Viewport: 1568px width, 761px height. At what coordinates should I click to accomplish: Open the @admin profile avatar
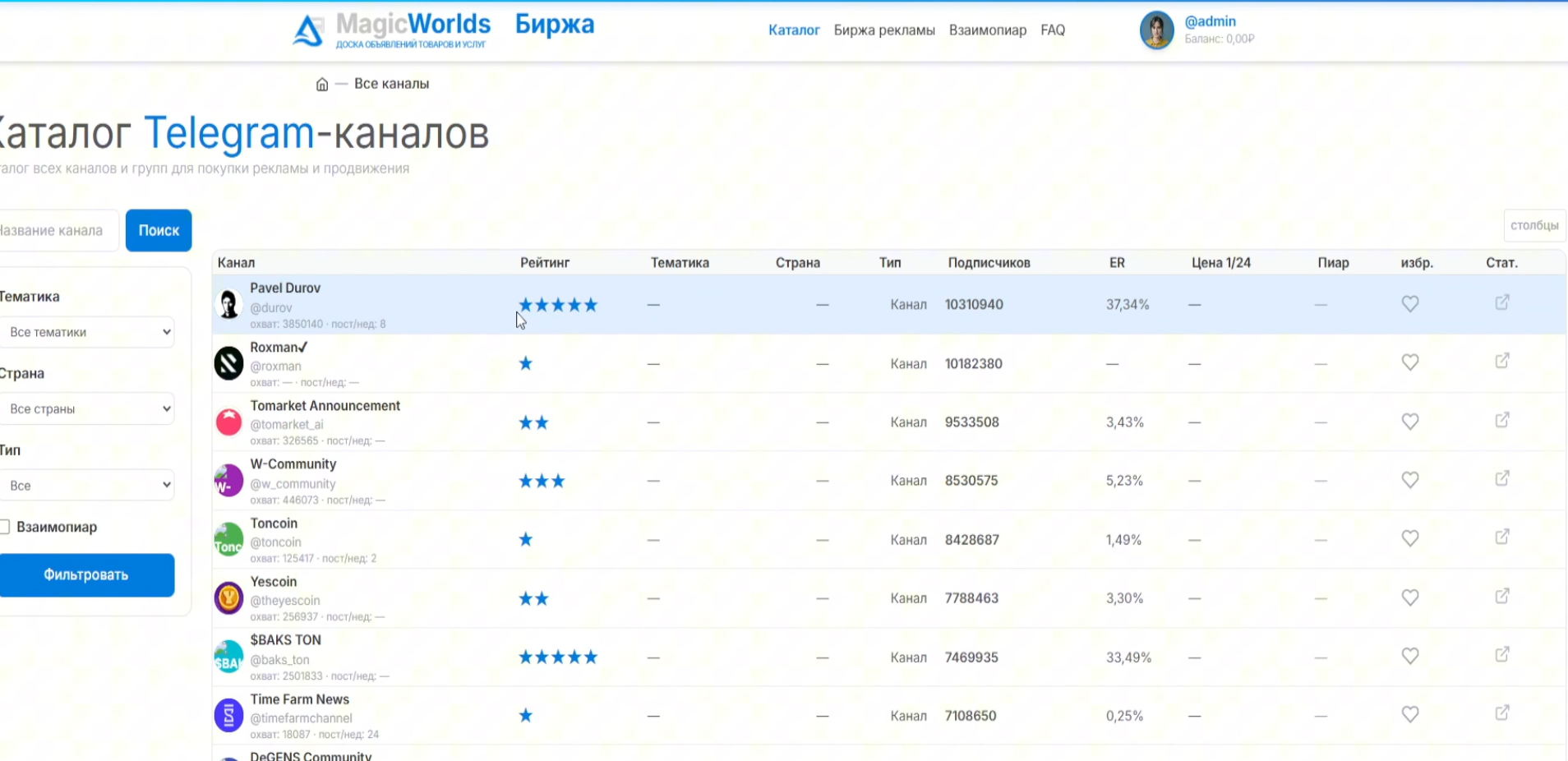(1156, 30)
